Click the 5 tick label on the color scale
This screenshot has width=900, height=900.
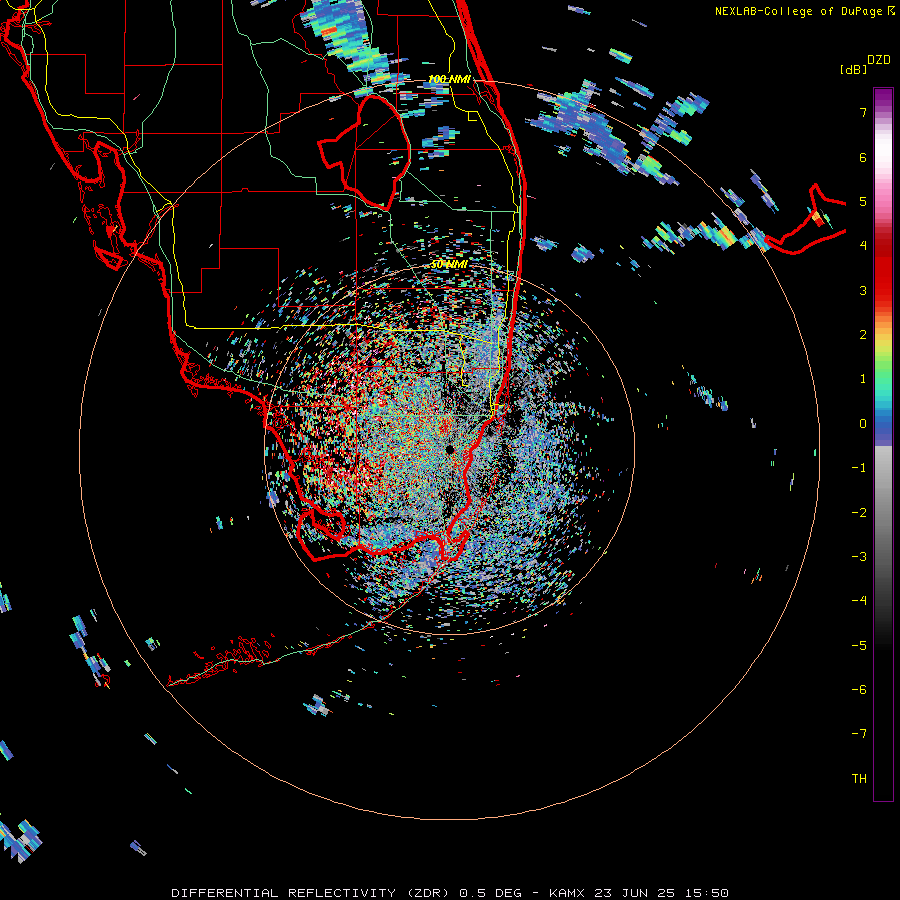click(x=863, y=201)
